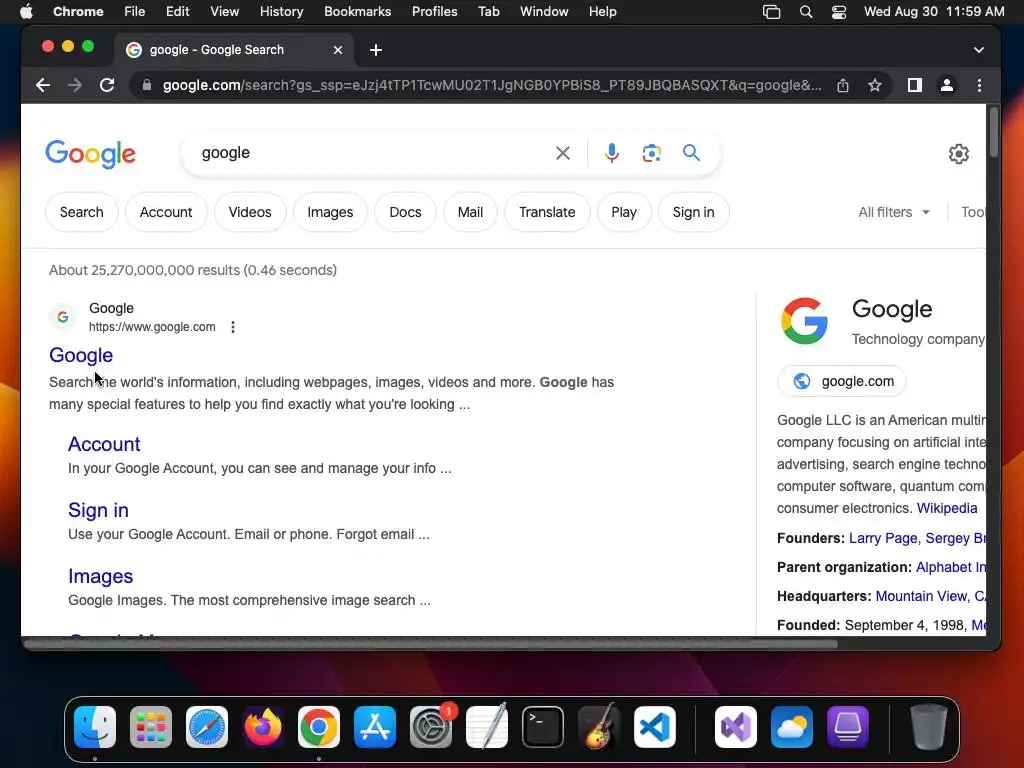This screenshot has height=768, width=1024.
Task: Open the Profiles menu
Action: tap(434, 11)
